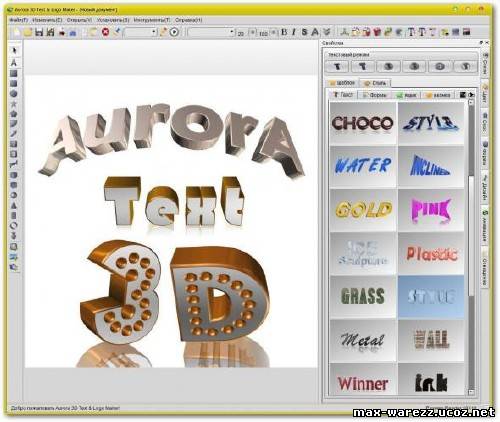This screenshot has height=422, width=500.
Task: Open the dropdown left of play button
Action: point(141,32)
